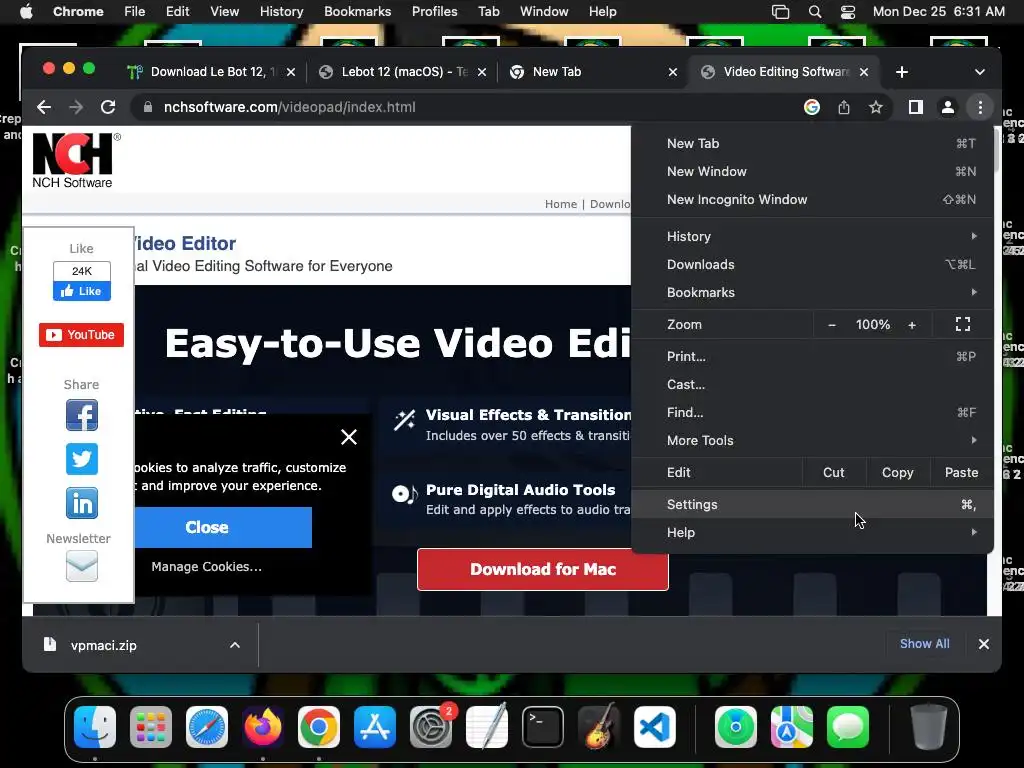
Task: Open GarageBand from the Dock
Action: [598, 727]
